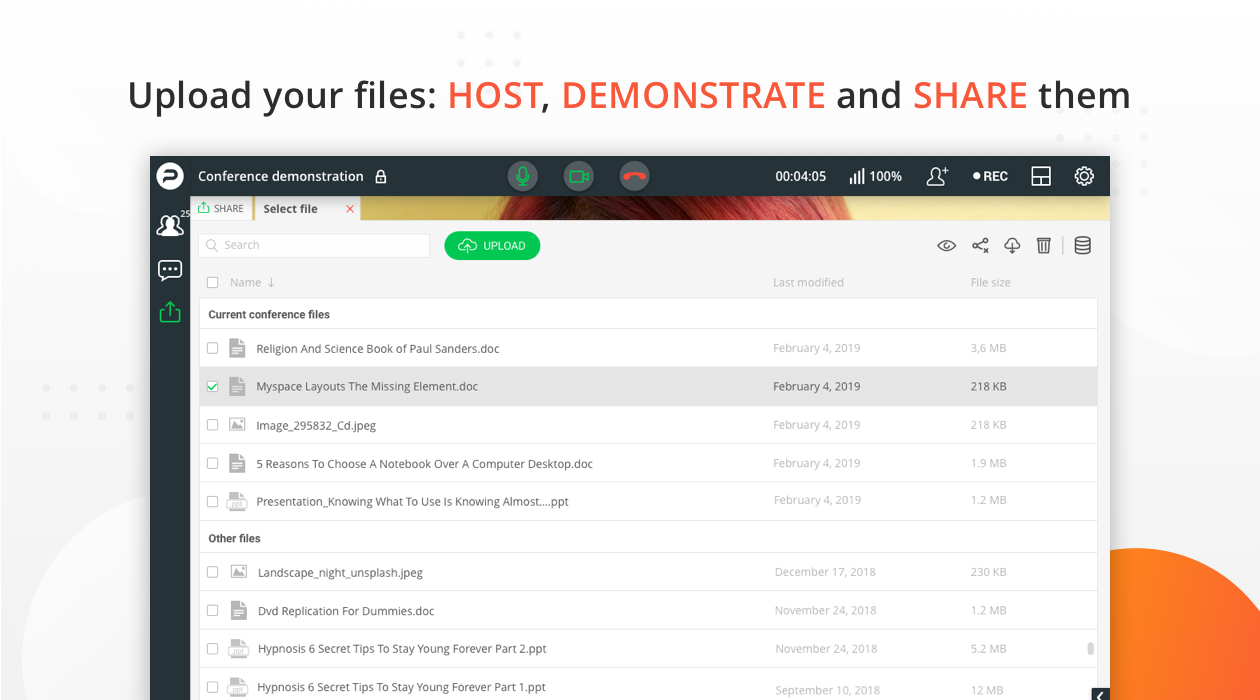Open the chat panel

click(x=170, y=270)
